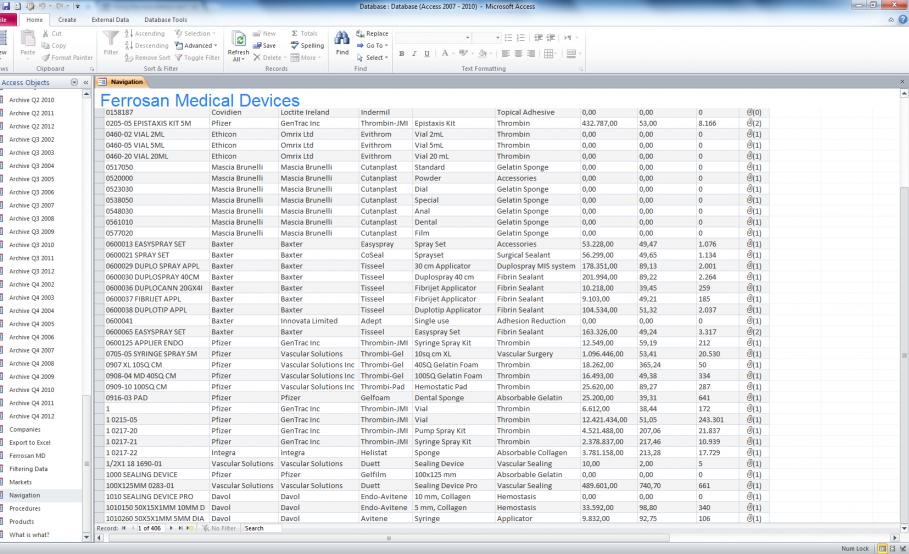Click Save in the Records group
Screen dimensions: 909x554
[x=264, y=46]
